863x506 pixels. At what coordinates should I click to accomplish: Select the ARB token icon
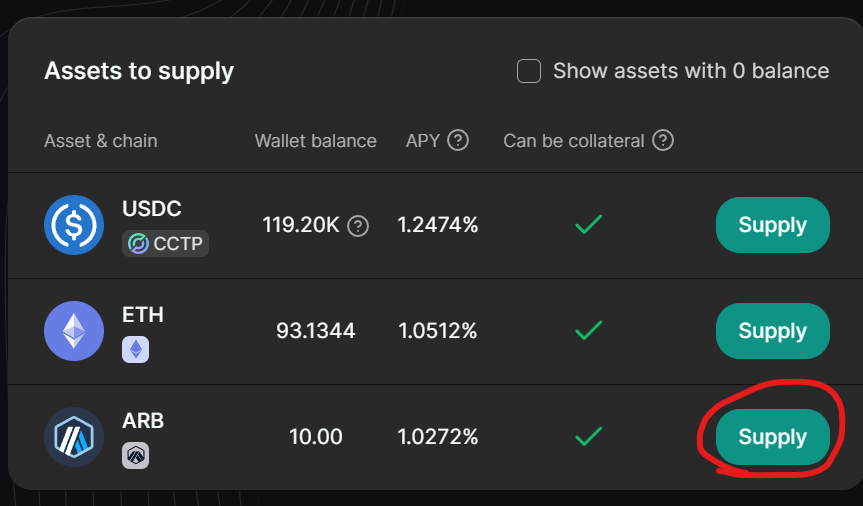pyautogui.click(x=74, y=437)
